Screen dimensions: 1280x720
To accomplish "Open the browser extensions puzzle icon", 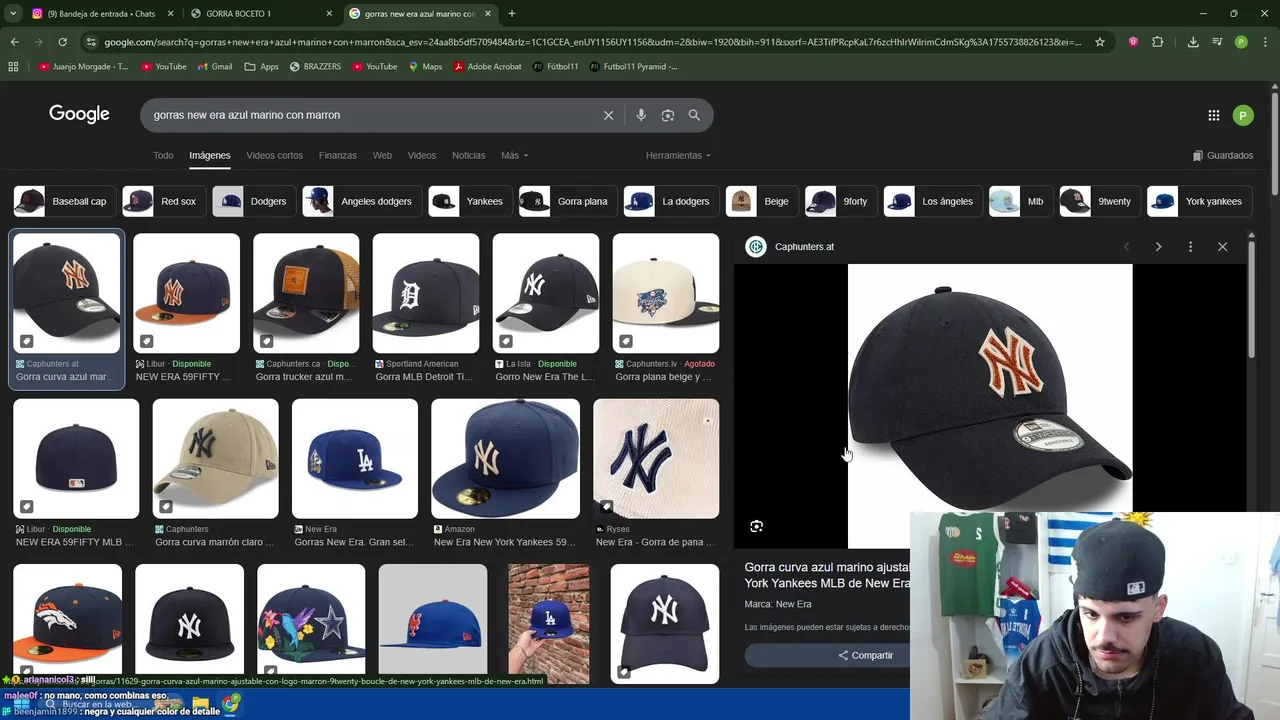I will click(1158, 42).
